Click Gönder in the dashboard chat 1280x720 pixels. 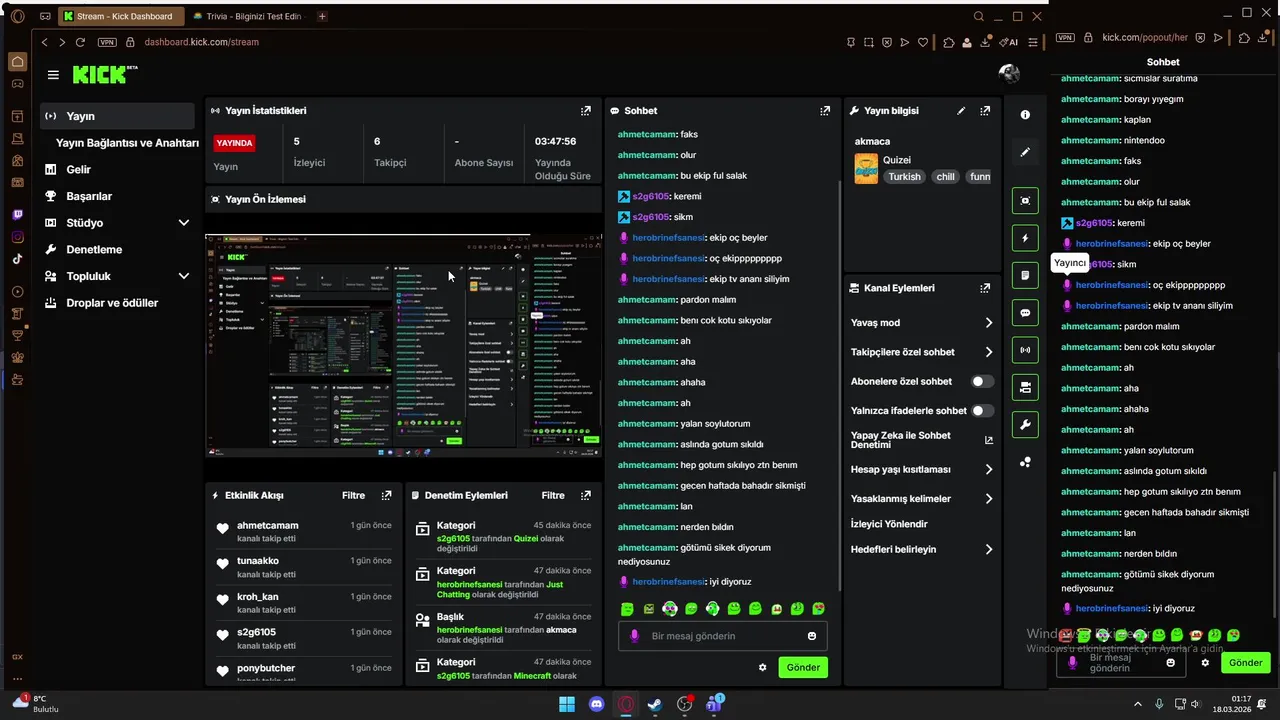803,667
